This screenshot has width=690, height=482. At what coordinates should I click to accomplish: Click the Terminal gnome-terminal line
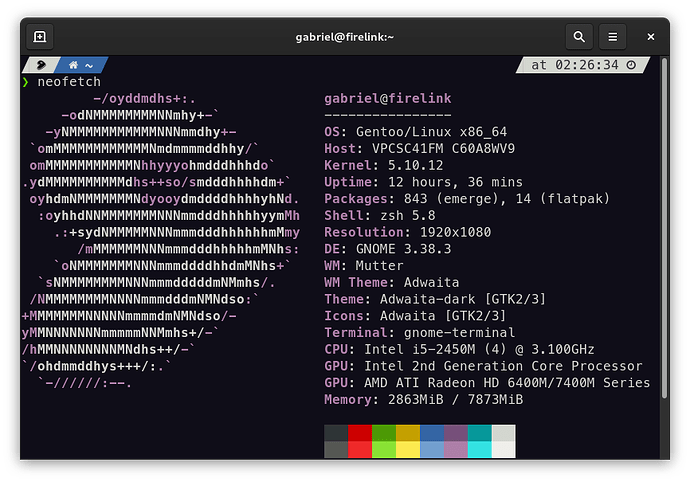(419, 332)
